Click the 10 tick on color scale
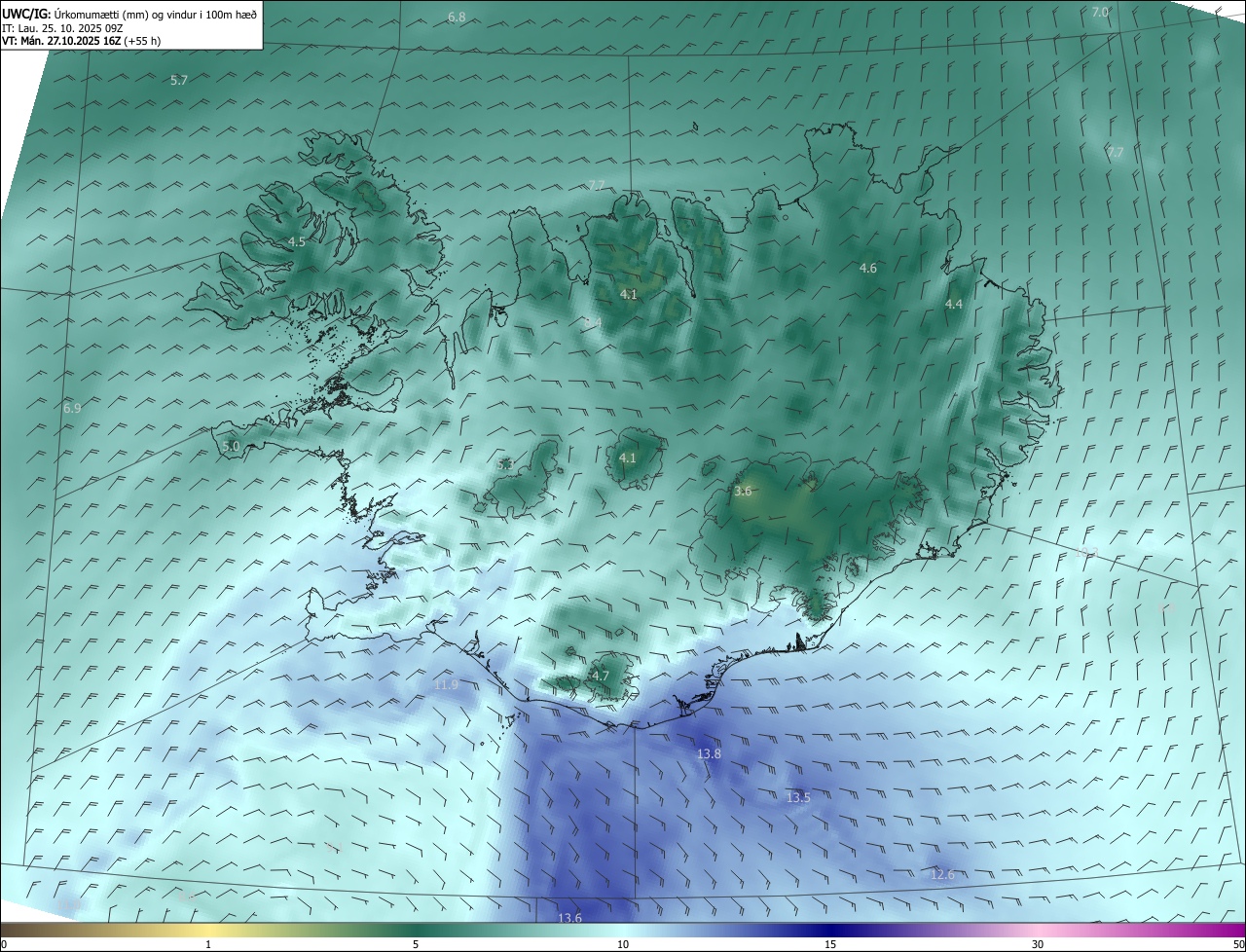The image size is (1246, 952). click(x=623, y=944)
